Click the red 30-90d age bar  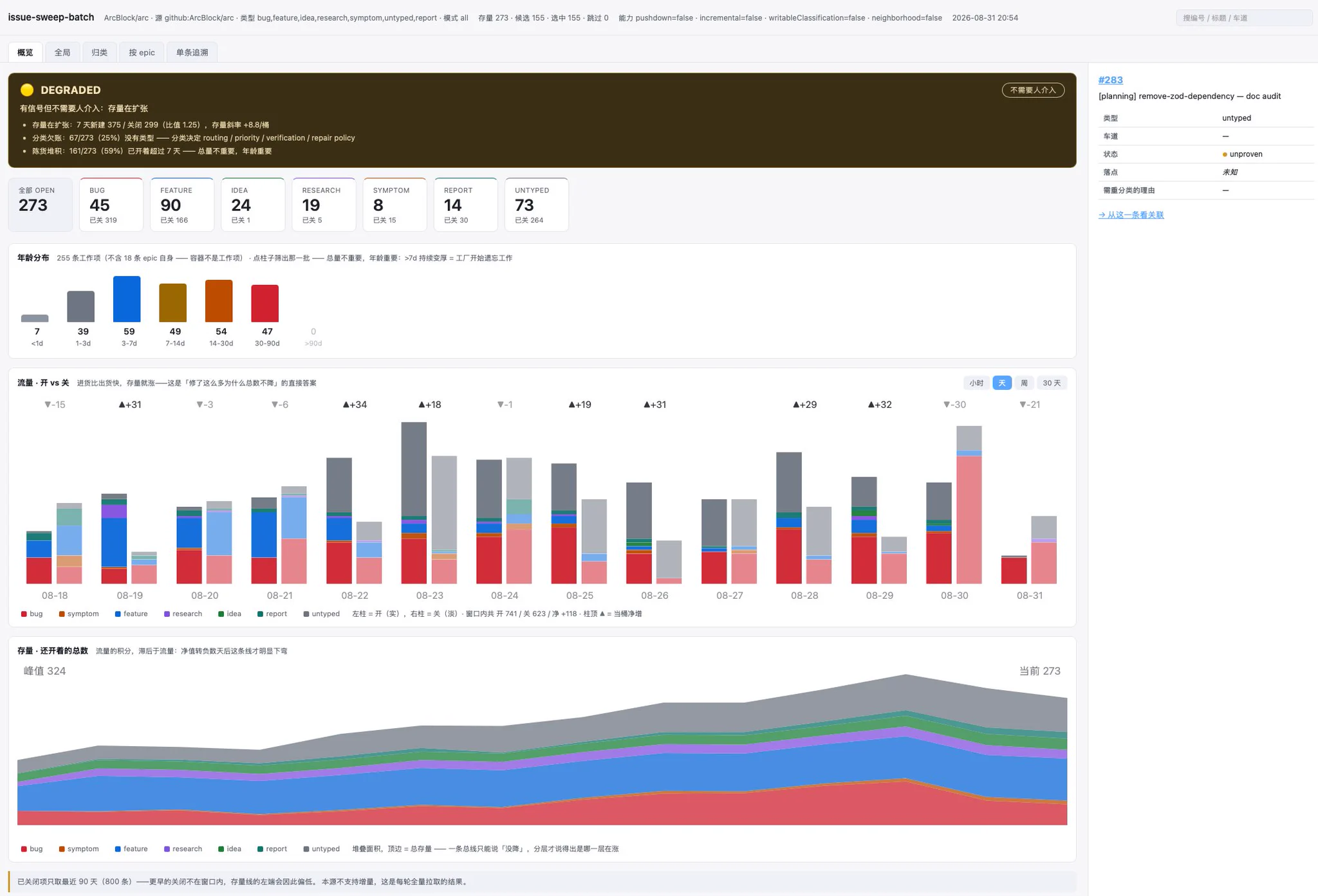tap(265, 304)
